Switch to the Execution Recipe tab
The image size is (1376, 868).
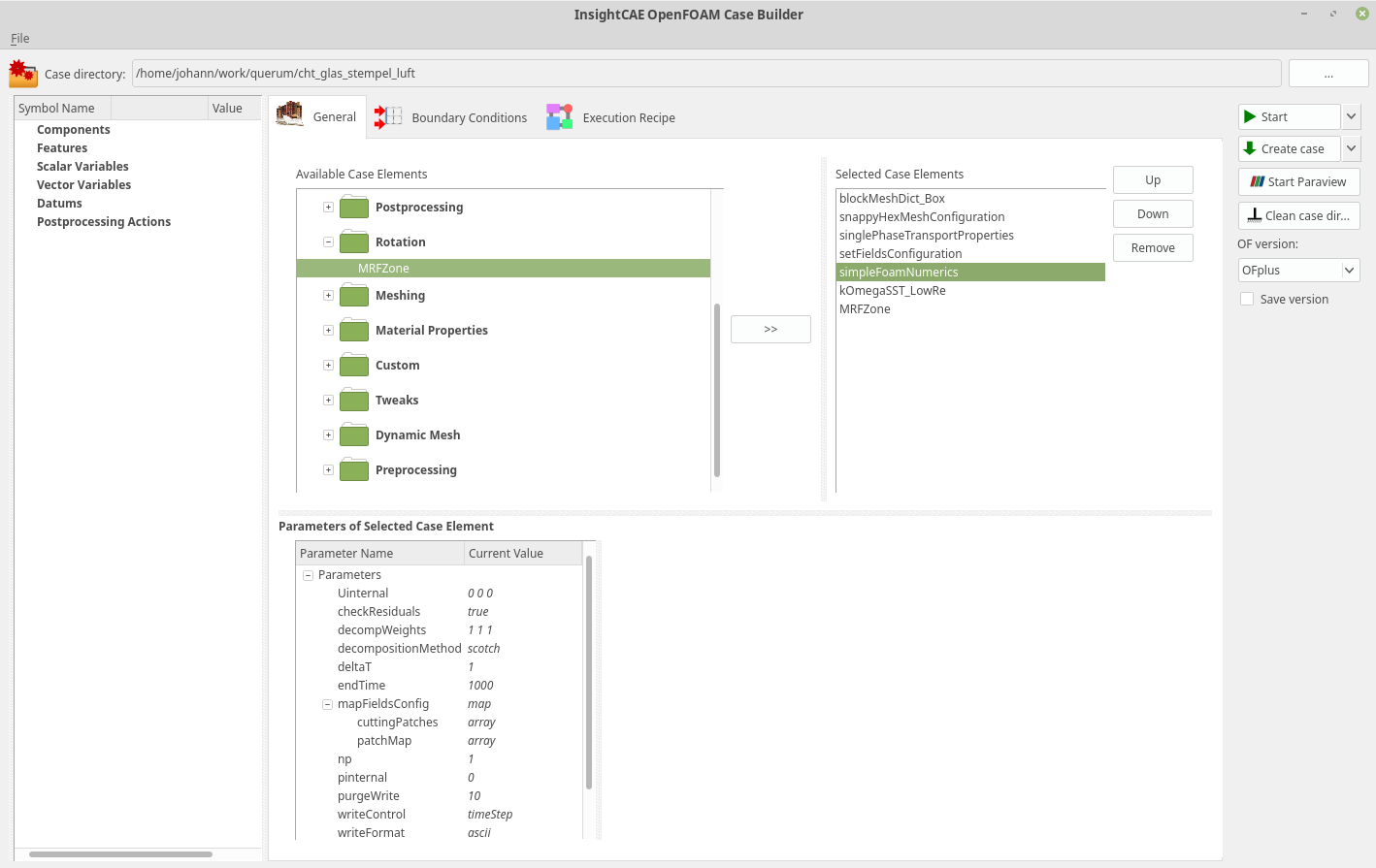(611, 117)
